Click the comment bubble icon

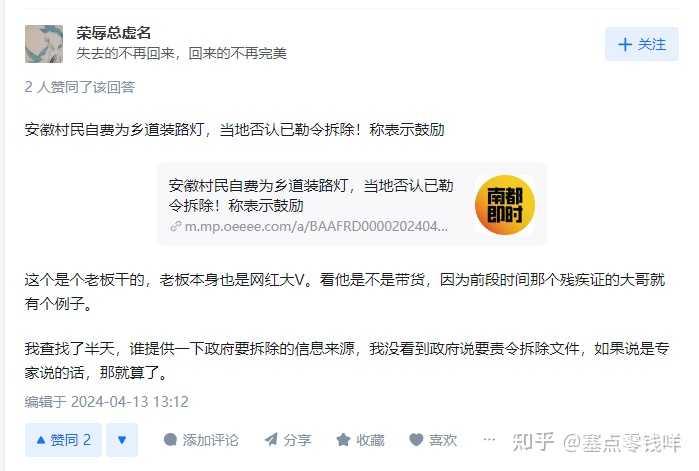tap(170, 440)
